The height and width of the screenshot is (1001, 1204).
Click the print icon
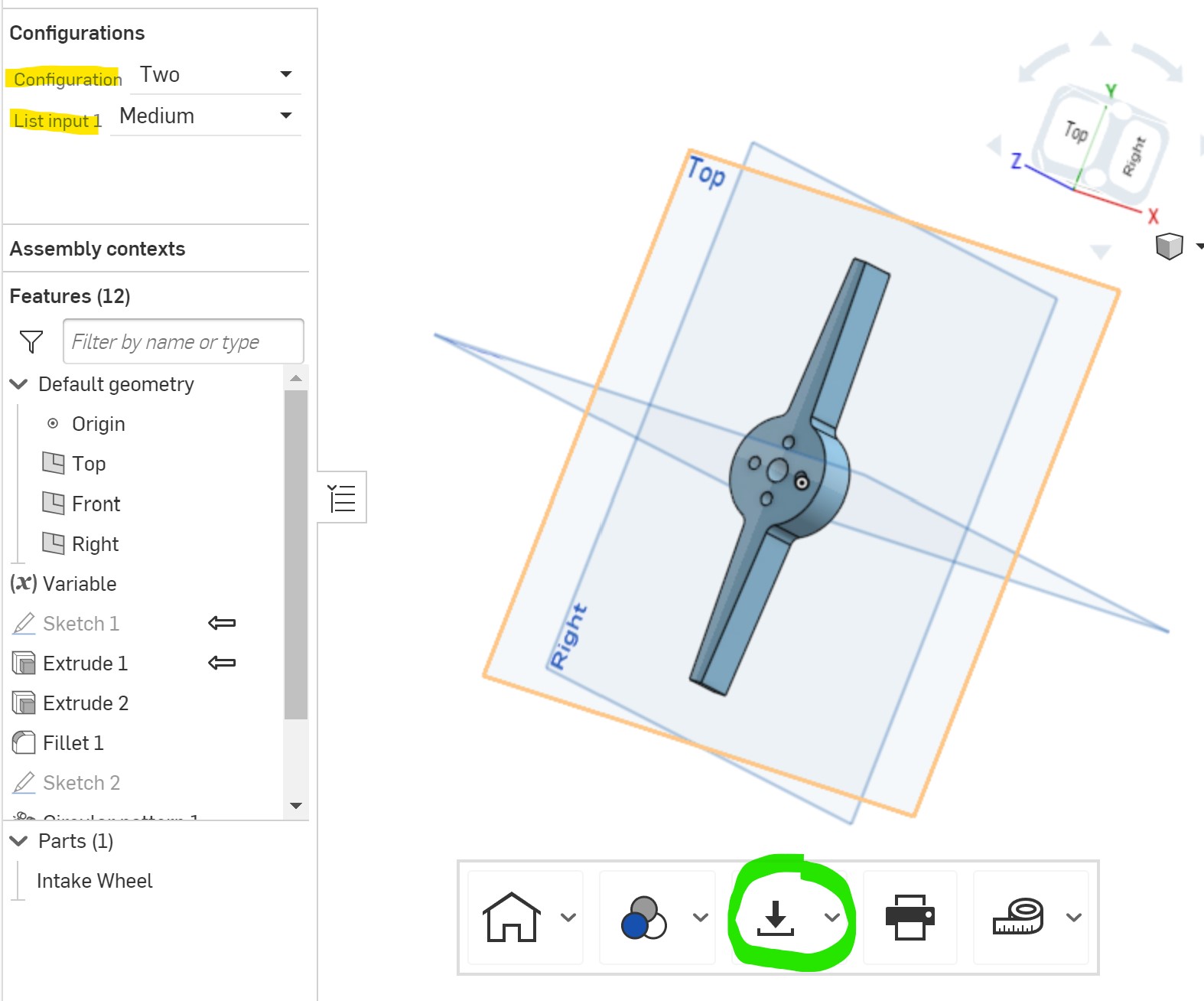(910, 917)
